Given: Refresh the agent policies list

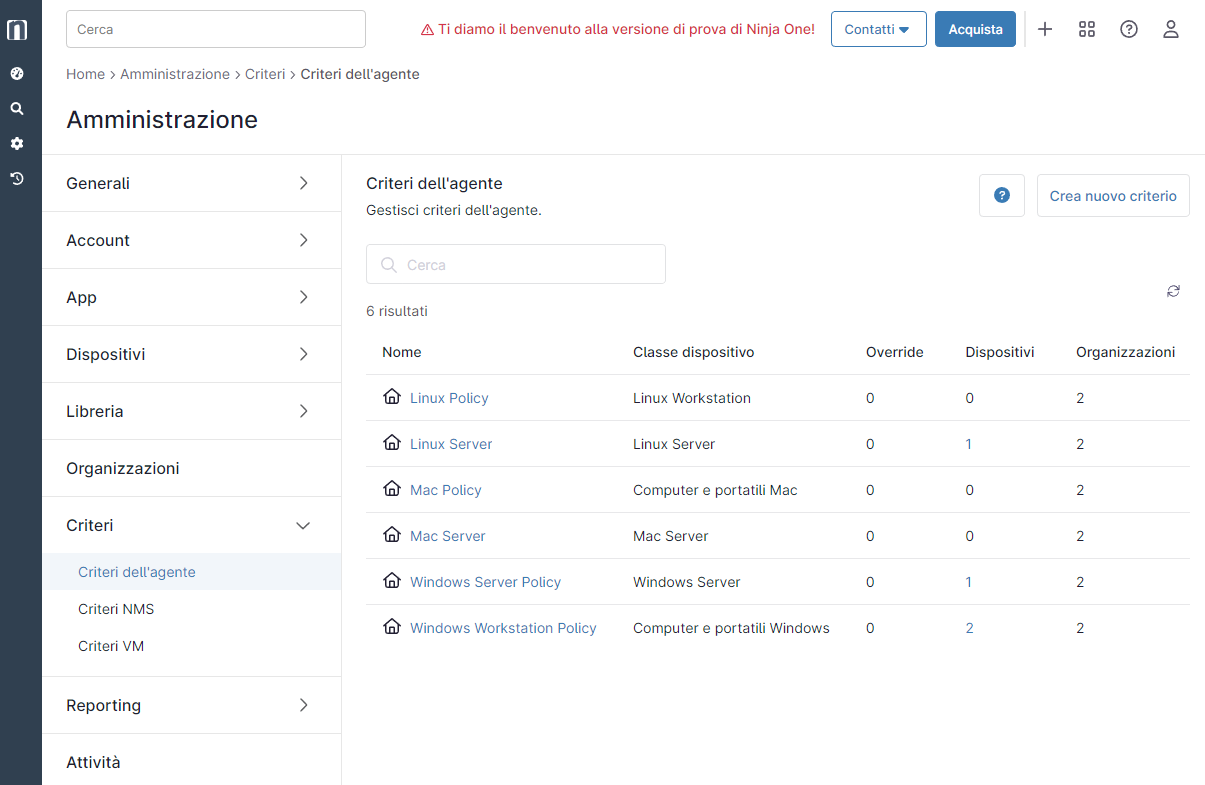Looking at the screenshot, I should pos(1173,291).
